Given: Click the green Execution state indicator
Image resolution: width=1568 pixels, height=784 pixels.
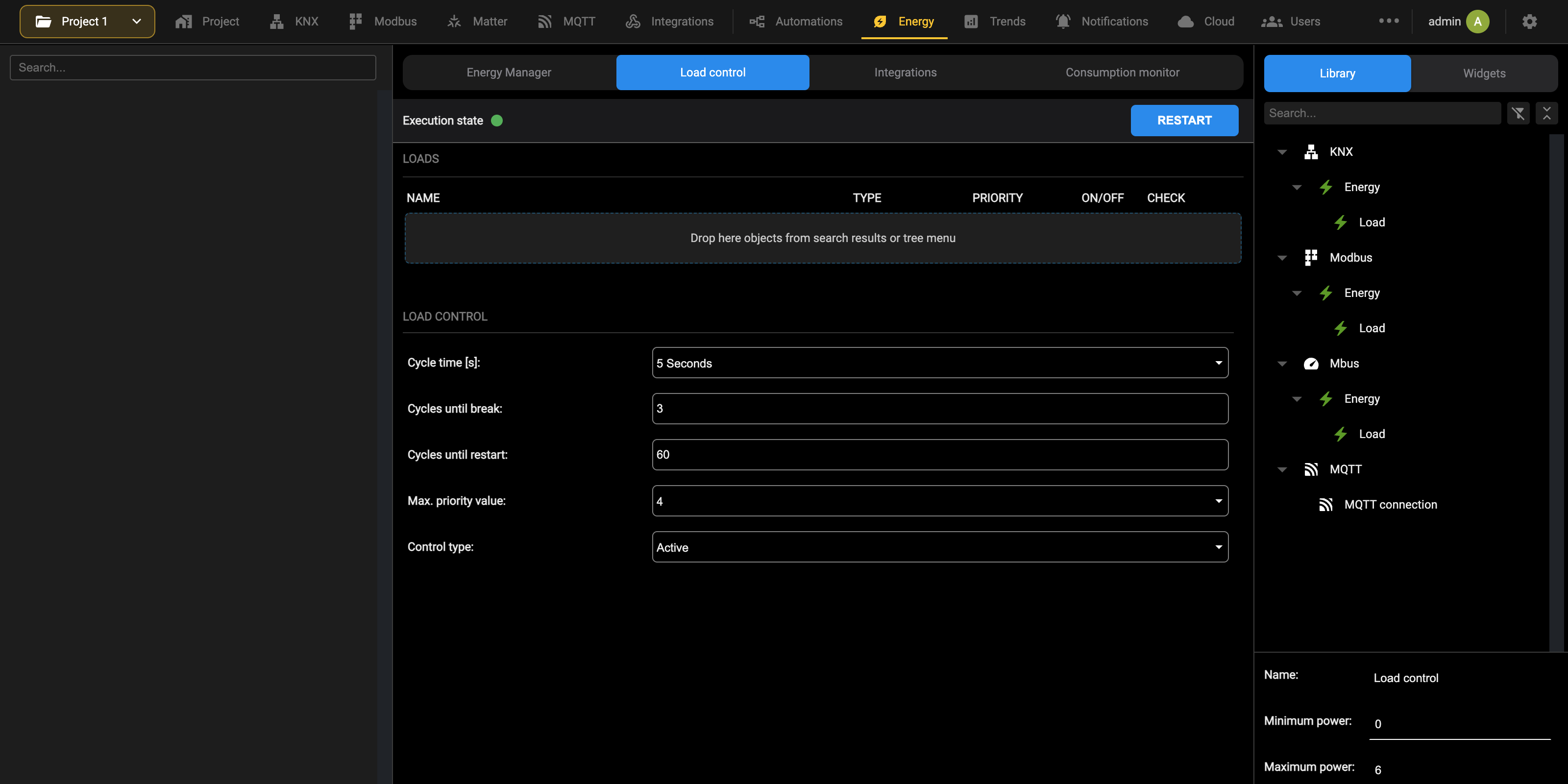Looking at the screenshot, I should (x=497, y=121).
